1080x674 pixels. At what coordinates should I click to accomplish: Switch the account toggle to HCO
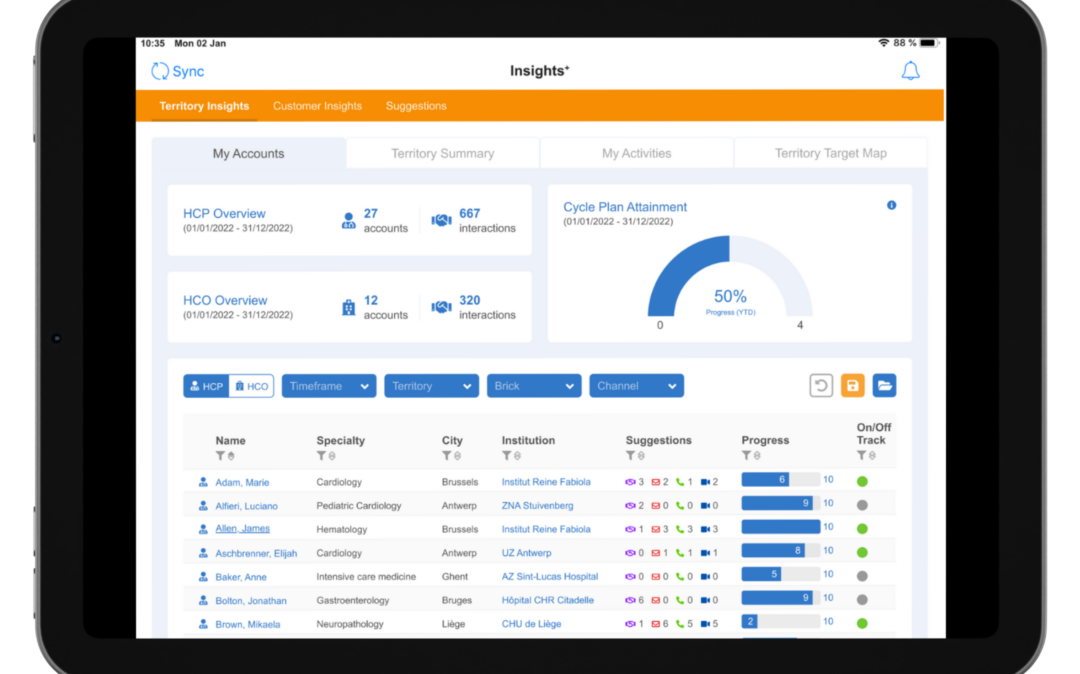251,386
